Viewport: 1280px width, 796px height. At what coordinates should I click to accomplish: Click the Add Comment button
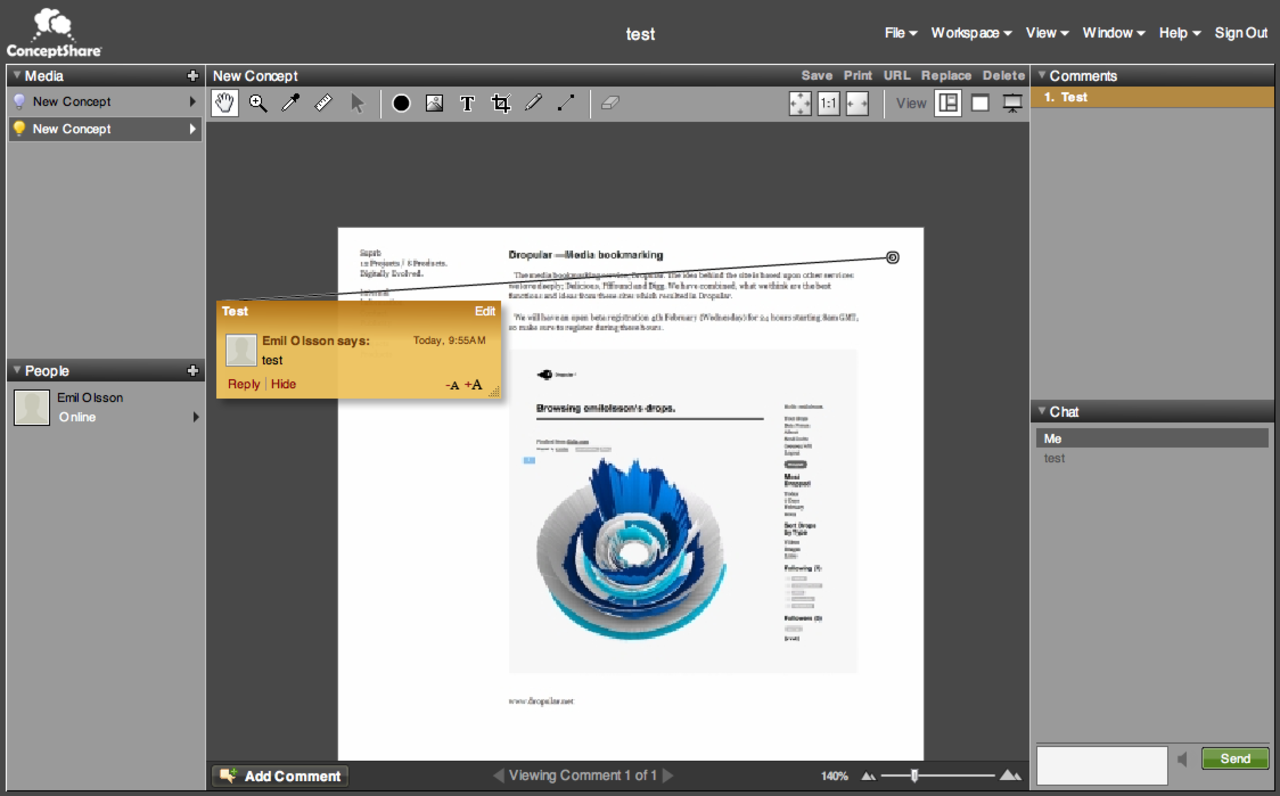pos(279,775)
